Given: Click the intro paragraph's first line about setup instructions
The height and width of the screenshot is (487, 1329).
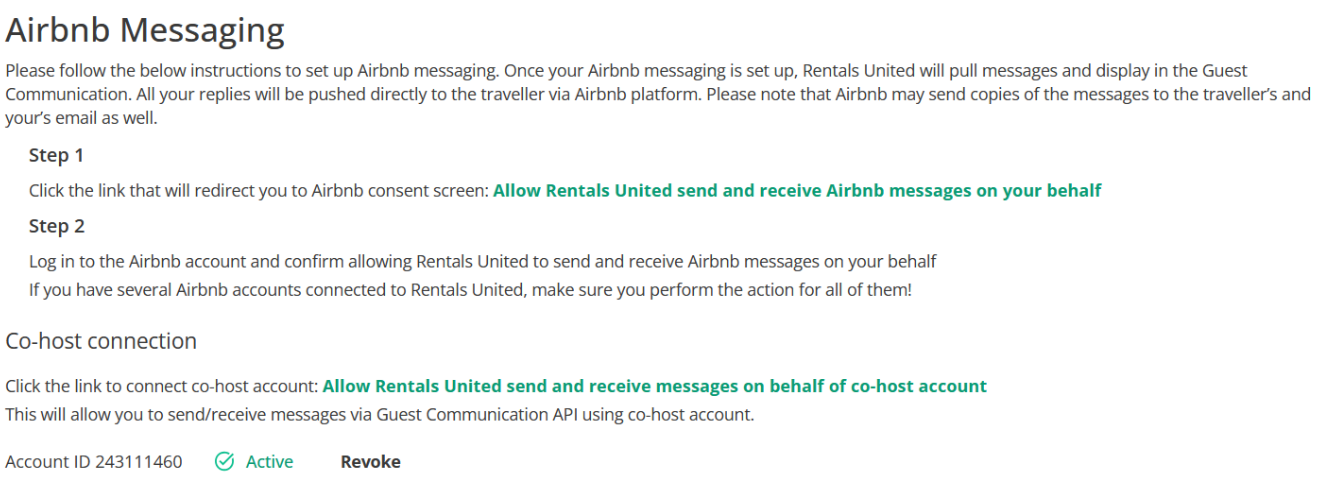Looking at the screenshot, I should point(626,71).
